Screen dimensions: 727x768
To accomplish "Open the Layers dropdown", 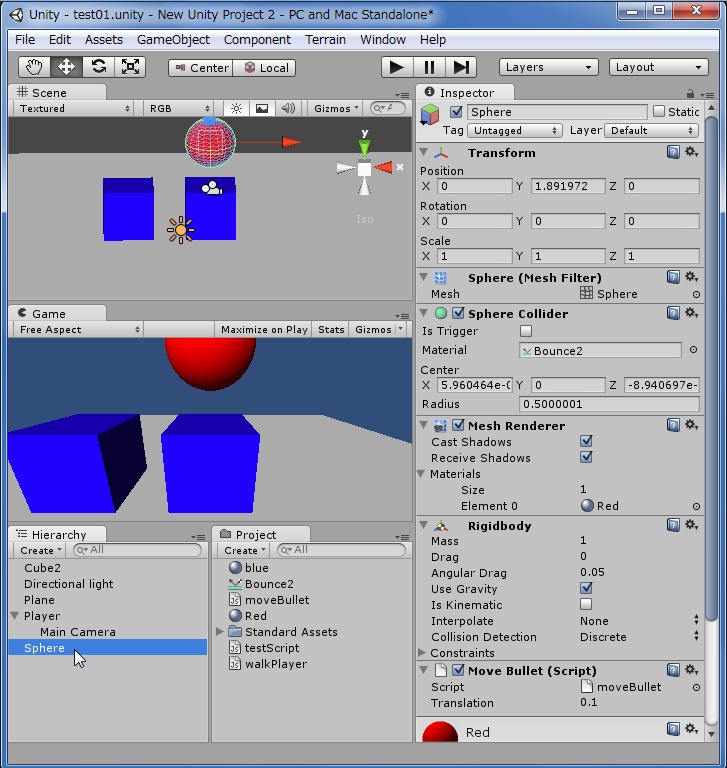I will (548, 67).
